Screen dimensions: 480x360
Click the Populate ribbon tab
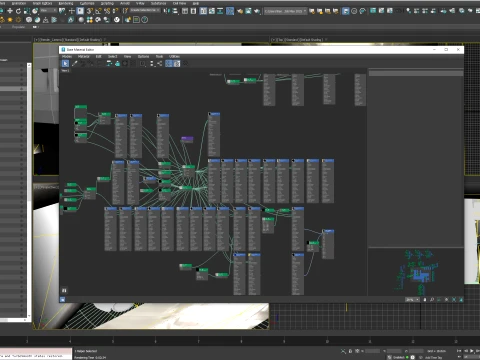pyautogui.click(x=18, y=27)
